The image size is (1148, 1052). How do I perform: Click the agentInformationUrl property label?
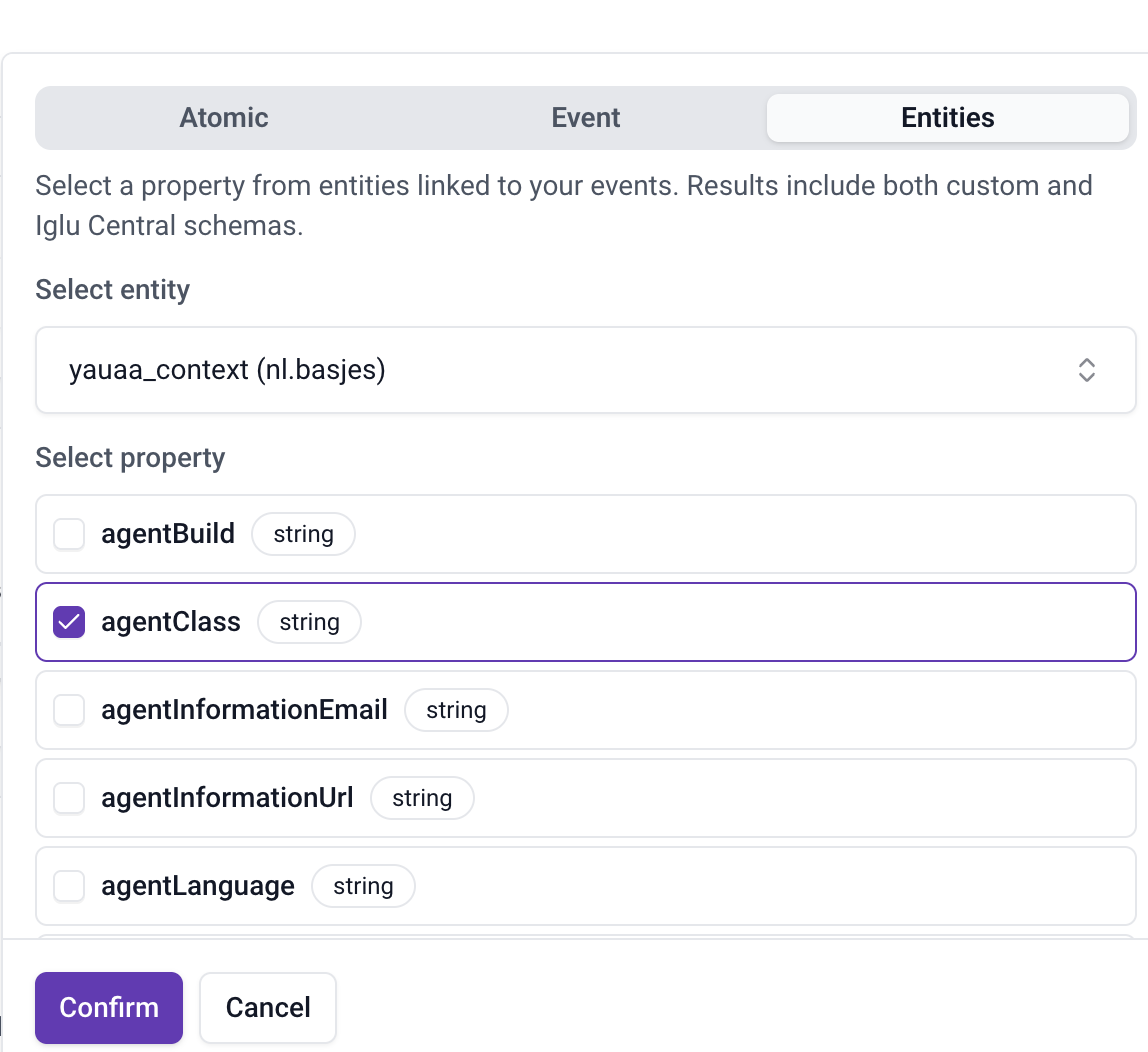(x=227, y=798)
